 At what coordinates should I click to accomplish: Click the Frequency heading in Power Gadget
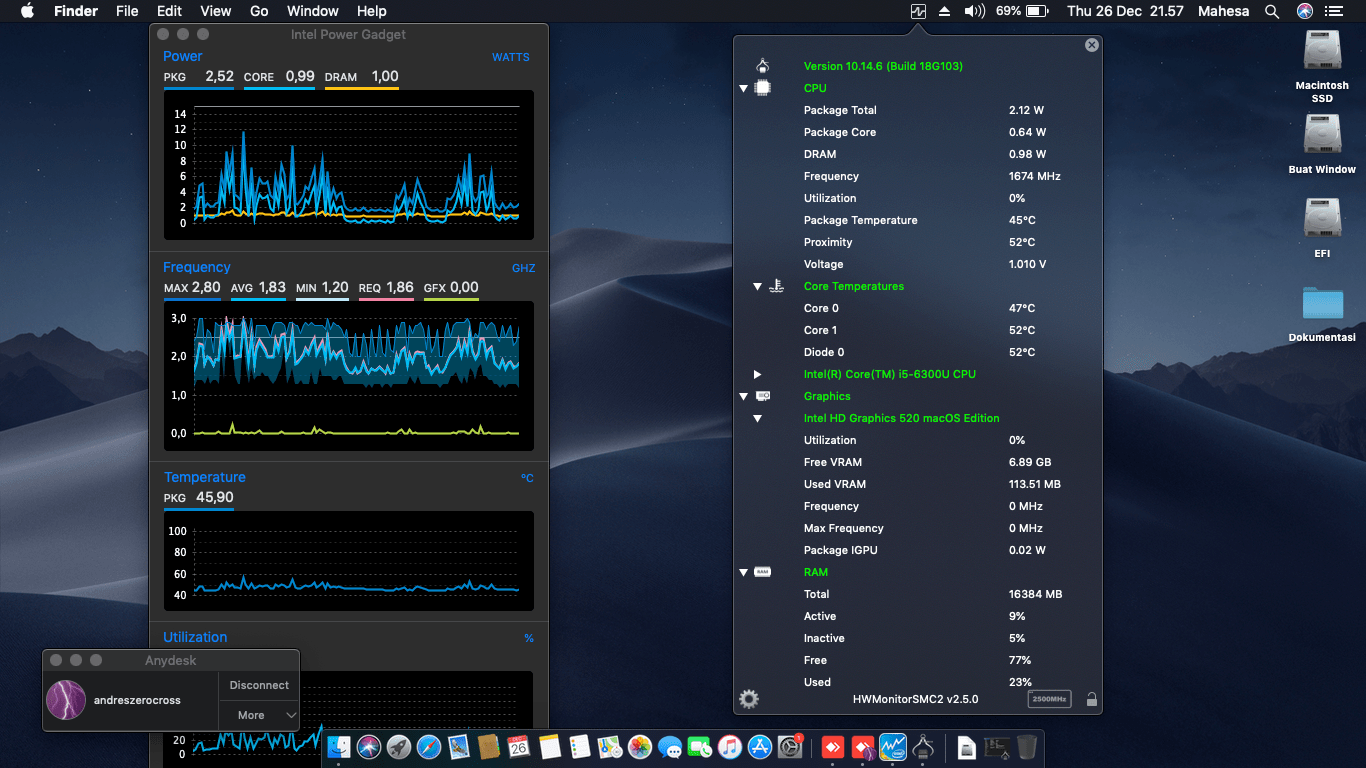[196, 267]
